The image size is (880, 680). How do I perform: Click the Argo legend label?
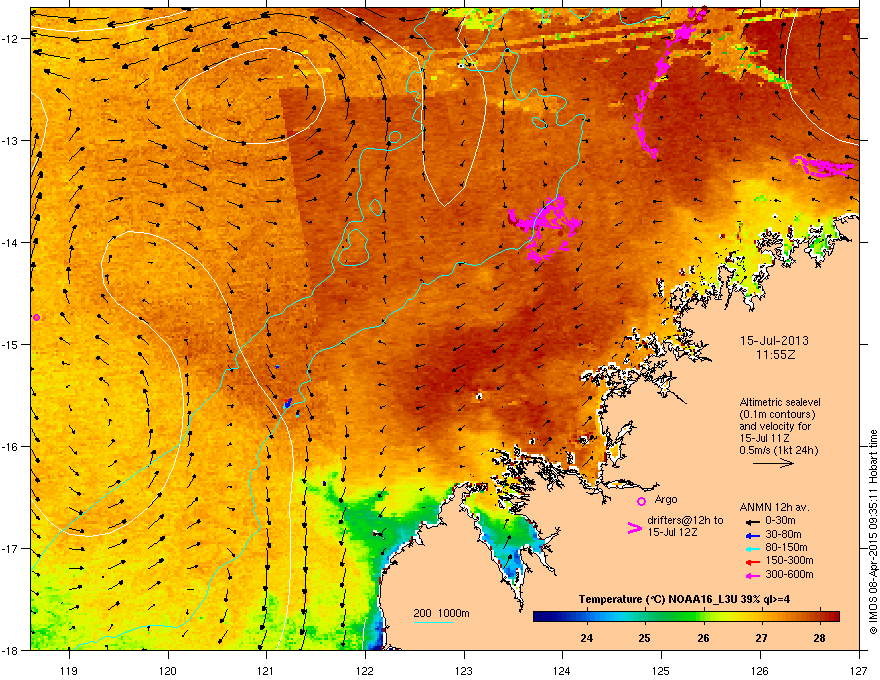click(x=666, y=499)
